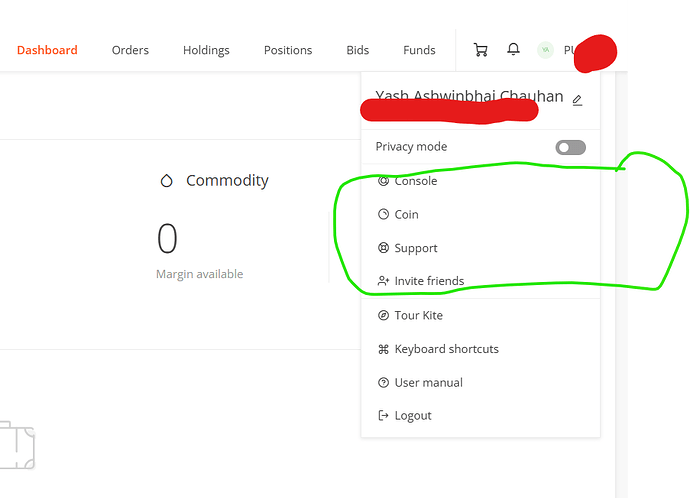Click the user name in dropdown
690x498 pixels.
pos(469,96)
